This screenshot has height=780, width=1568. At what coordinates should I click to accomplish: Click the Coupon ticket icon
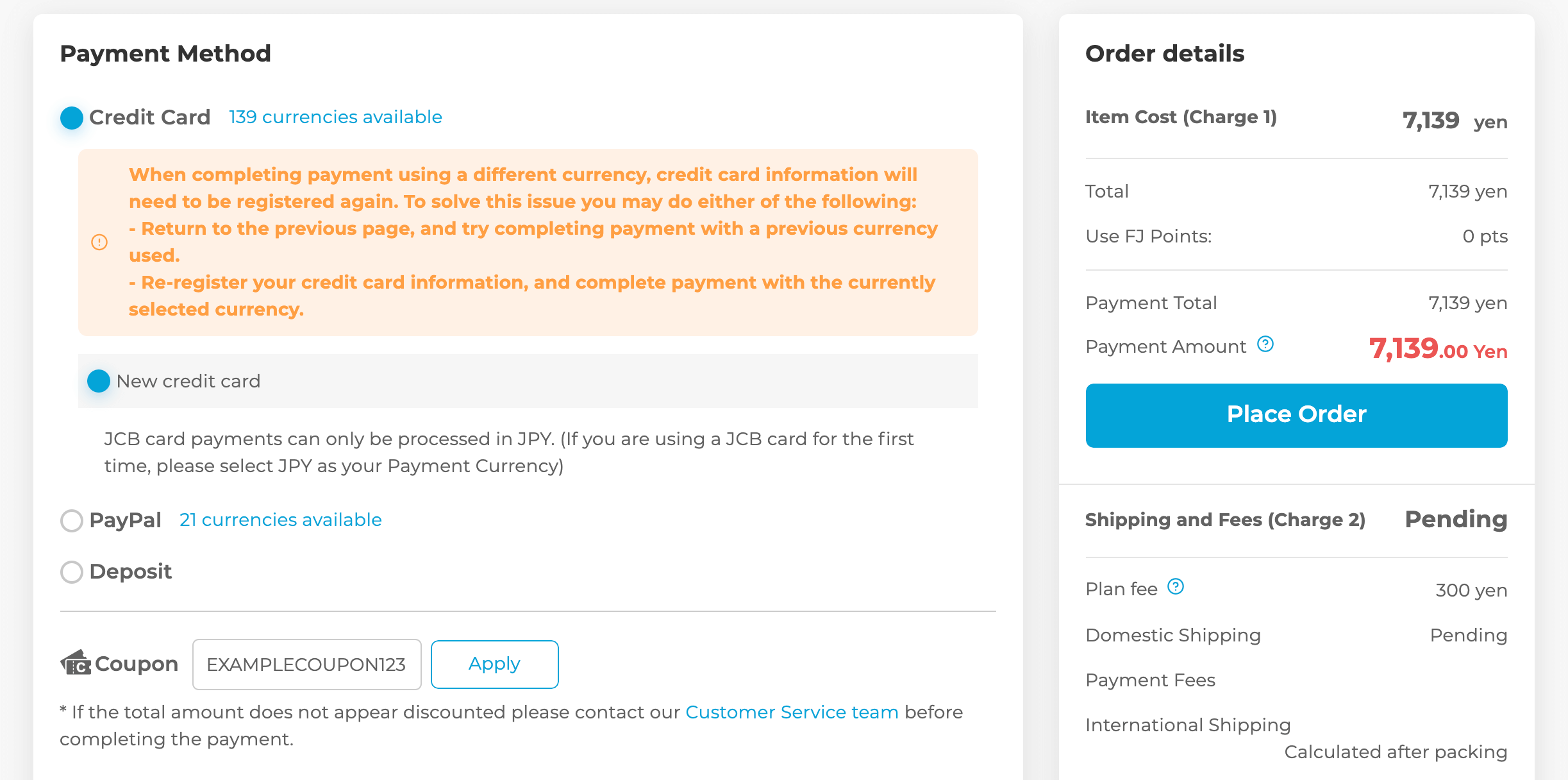click(76, 663)
